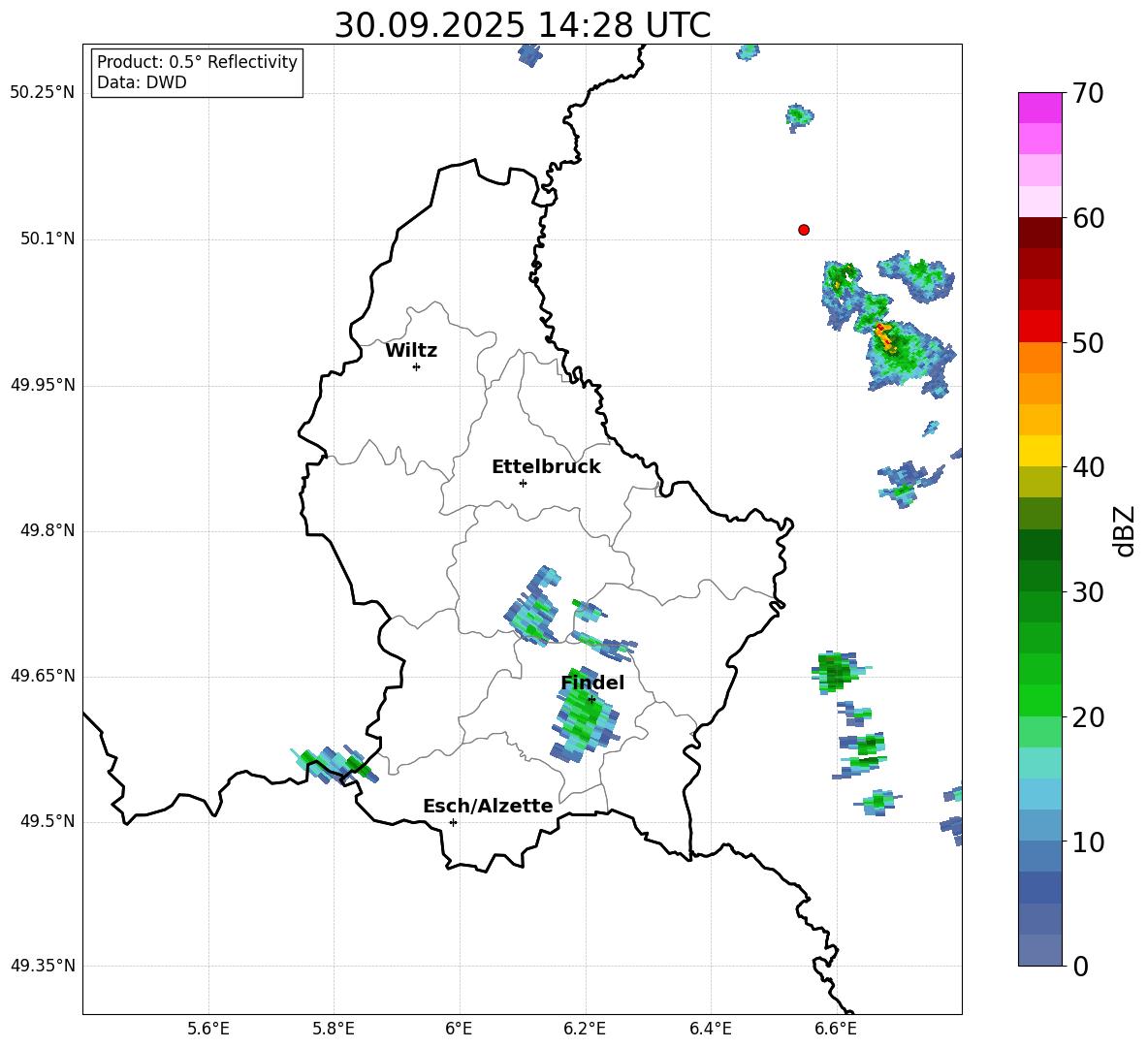Pick the magenta swatch at top of colorbar
Screen dimensions: 1148x1048
(1040, 108)
